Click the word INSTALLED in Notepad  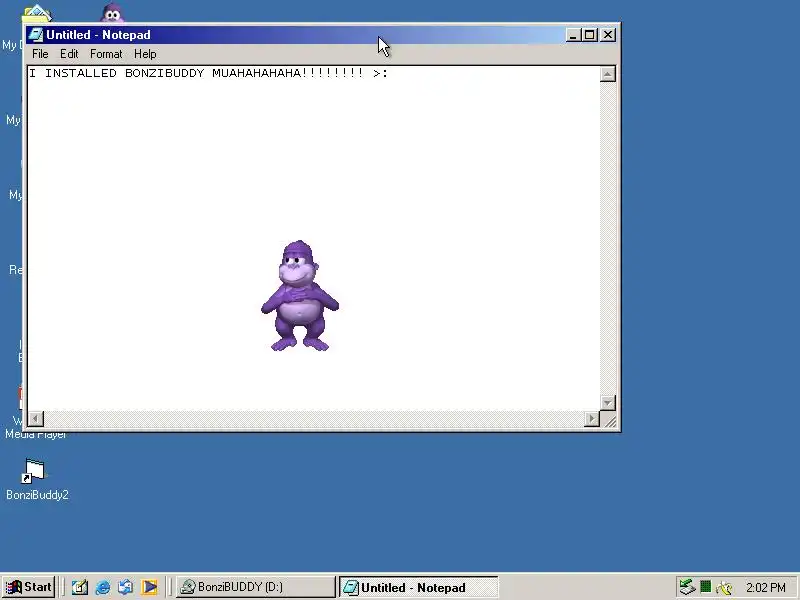click(x=81, y=73)
